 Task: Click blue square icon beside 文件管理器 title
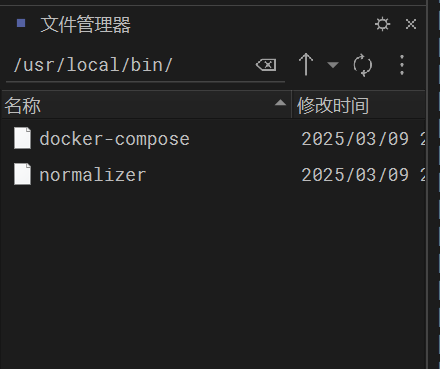tap(21, 23)
